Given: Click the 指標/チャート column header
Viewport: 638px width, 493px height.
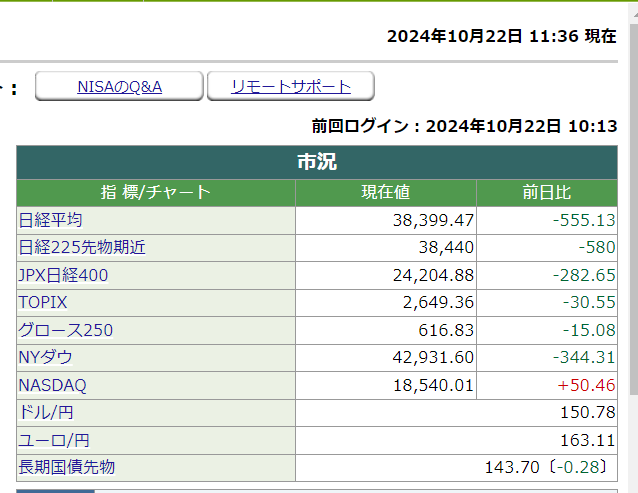Looking at the screenshot, I should point(155,193).
